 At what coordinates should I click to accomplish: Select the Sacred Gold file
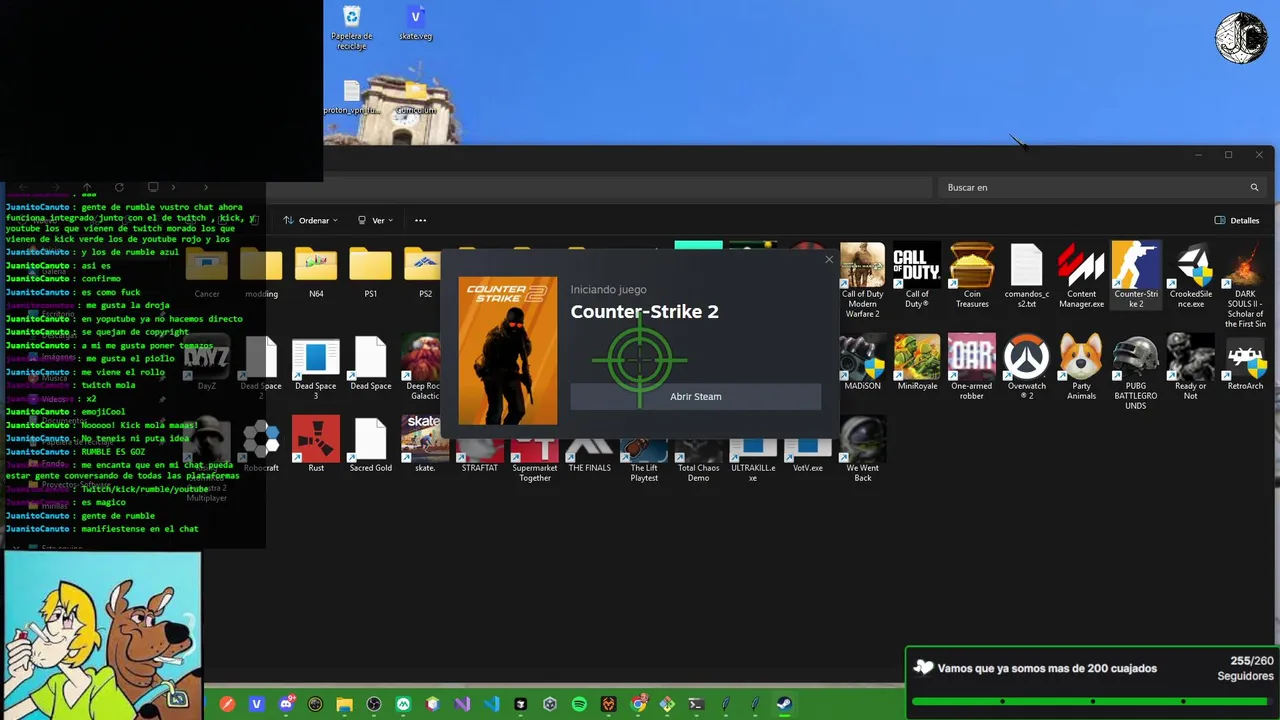point(370,445)
